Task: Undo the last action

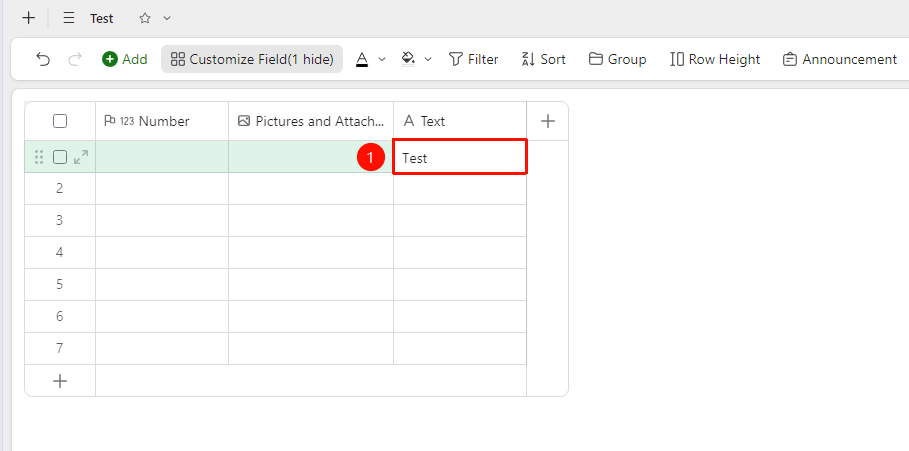Action: tap(43, 59)
